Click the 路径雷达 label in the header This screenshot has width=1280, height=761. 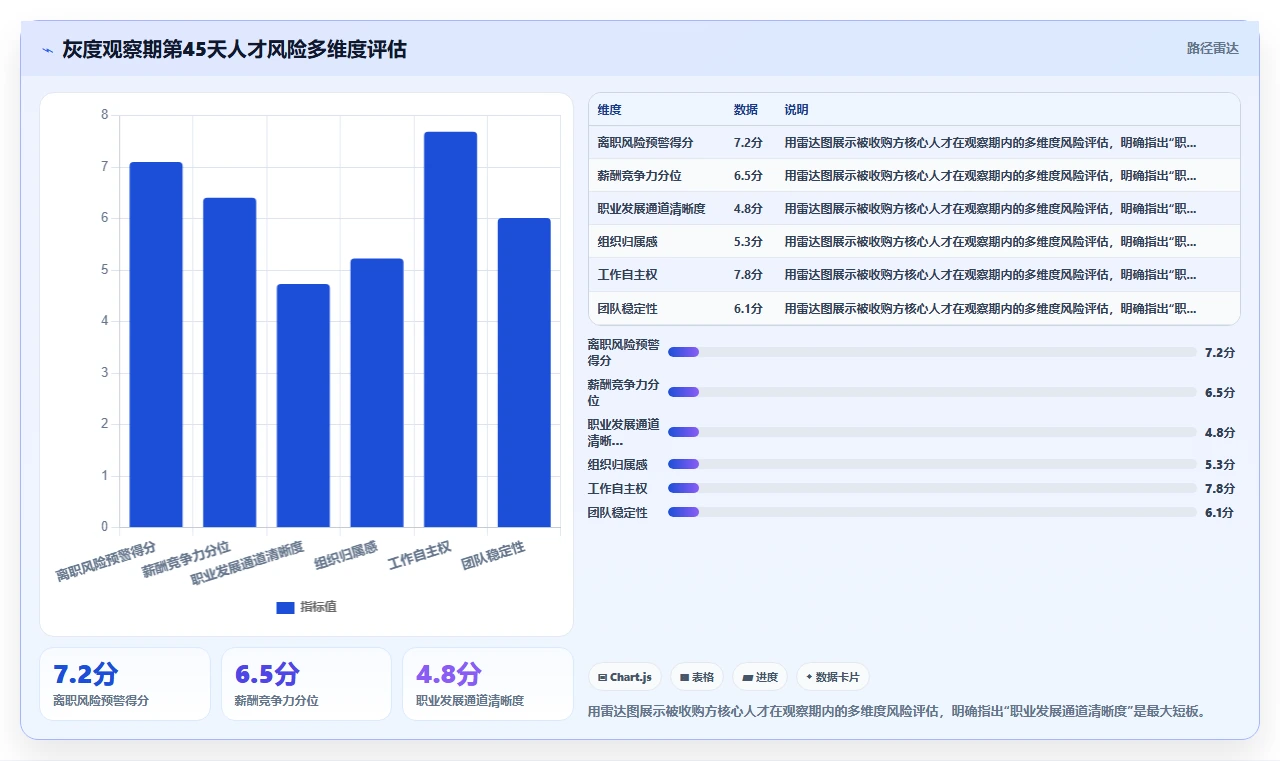[x=1212, y=48]
